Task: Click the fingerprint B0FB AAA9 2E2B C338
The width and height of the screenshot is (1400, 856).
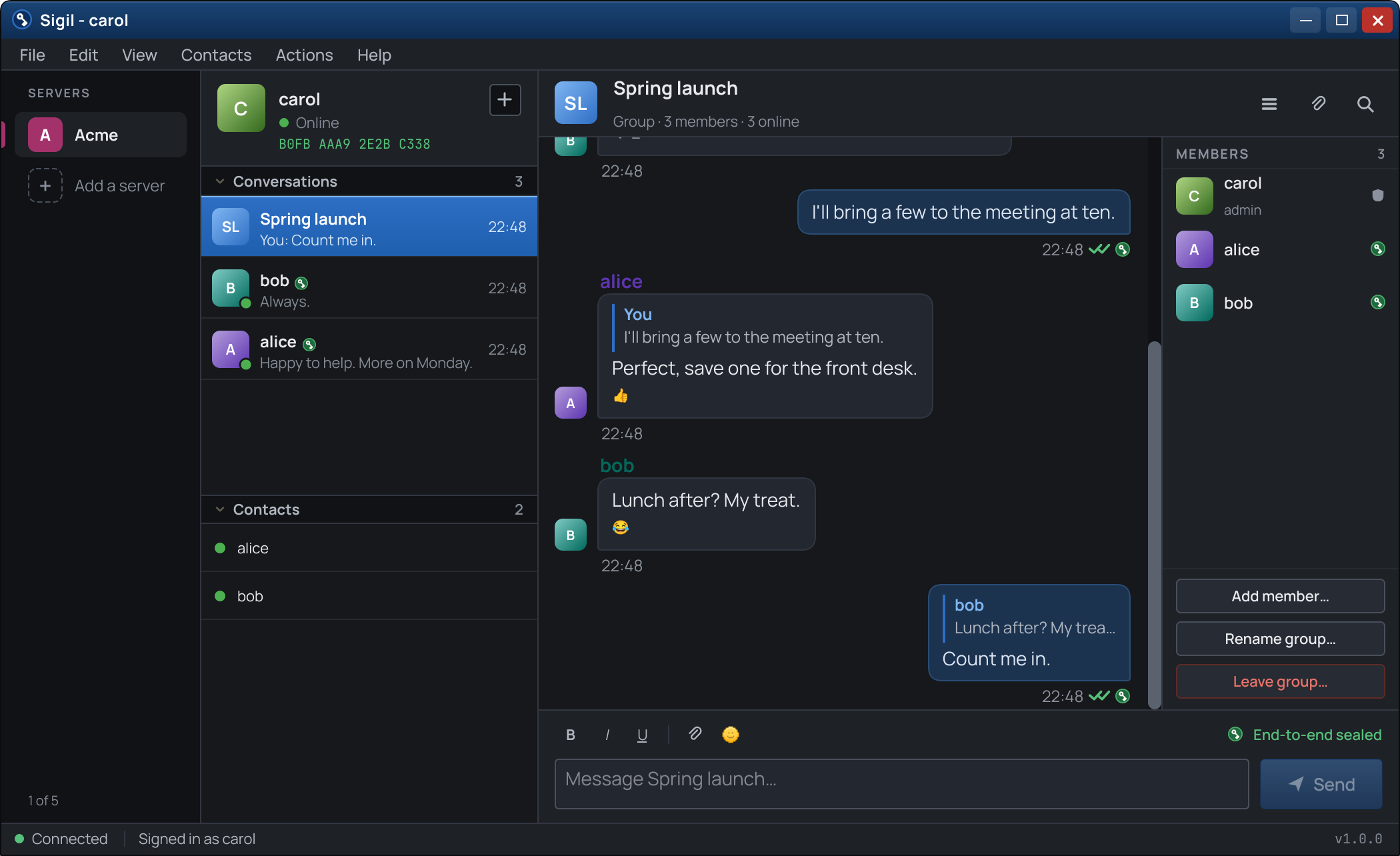Action: point(355,144)
